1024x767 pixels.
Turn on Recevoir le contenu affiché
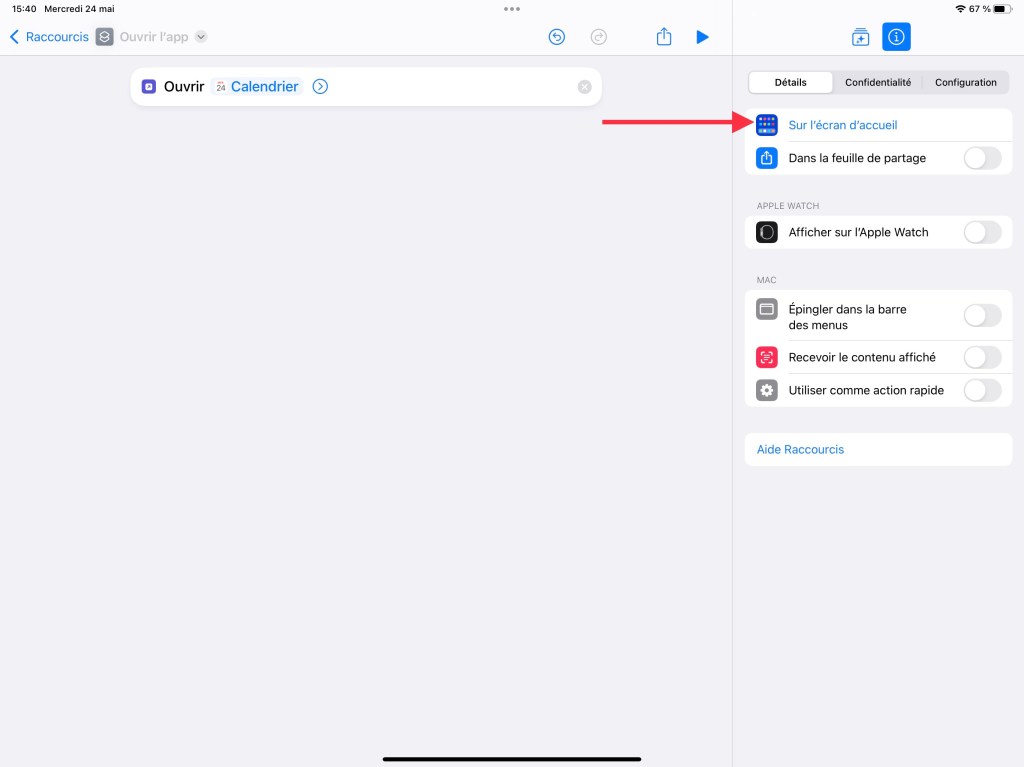click(x=981, y=357)
